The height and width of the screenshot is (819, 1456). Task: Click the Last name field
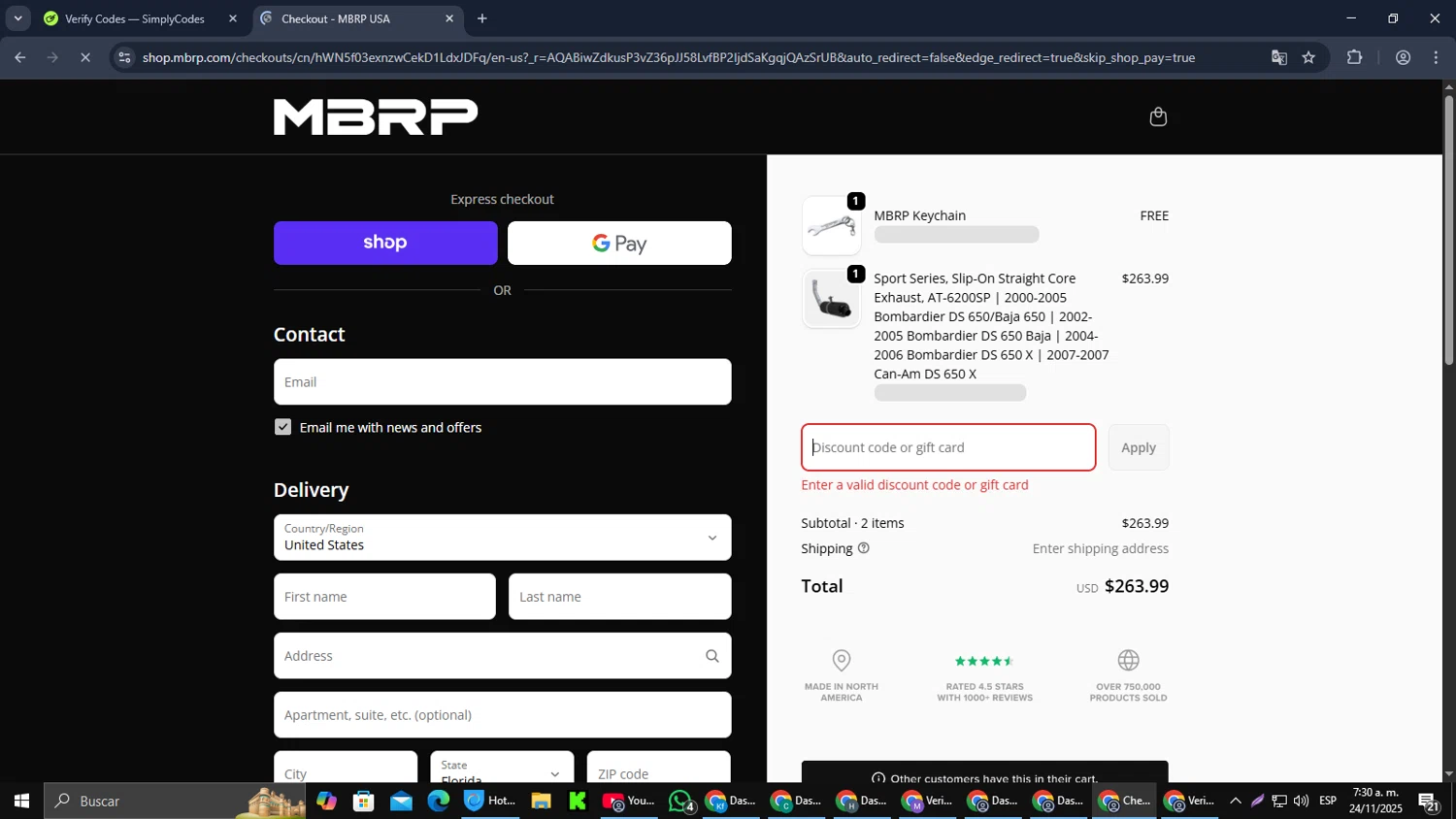click(x=619, y=597)
